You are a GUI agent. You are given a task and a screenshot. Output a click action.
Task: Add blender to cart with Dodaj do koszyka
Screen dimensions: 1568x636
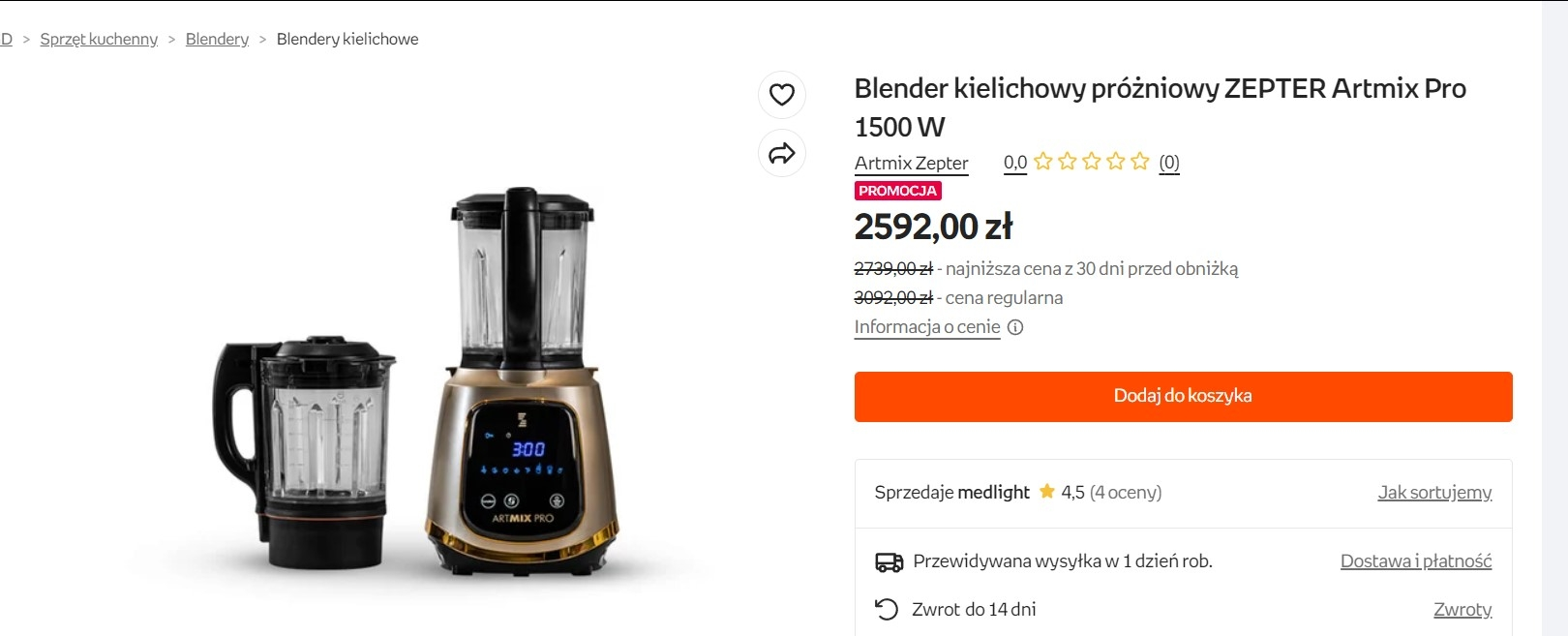click(1183, 397)
